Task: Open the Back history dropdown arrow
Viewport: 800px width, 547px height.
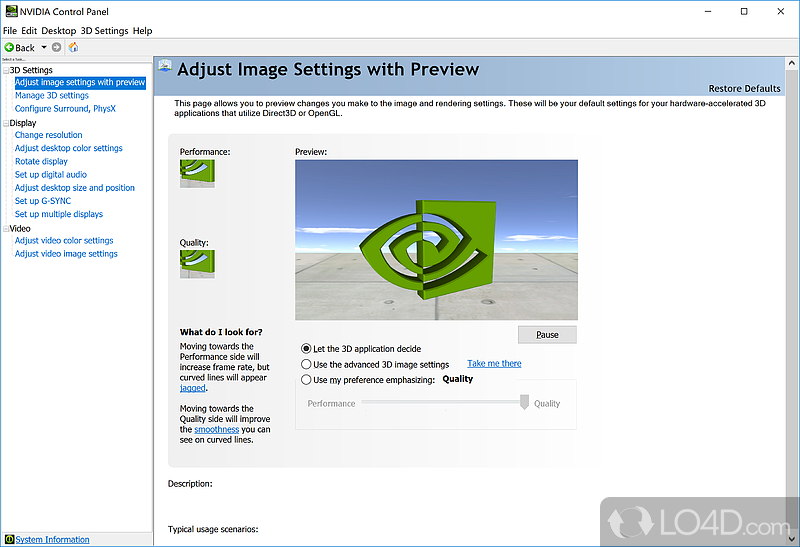Action: (x=44, y=47)
